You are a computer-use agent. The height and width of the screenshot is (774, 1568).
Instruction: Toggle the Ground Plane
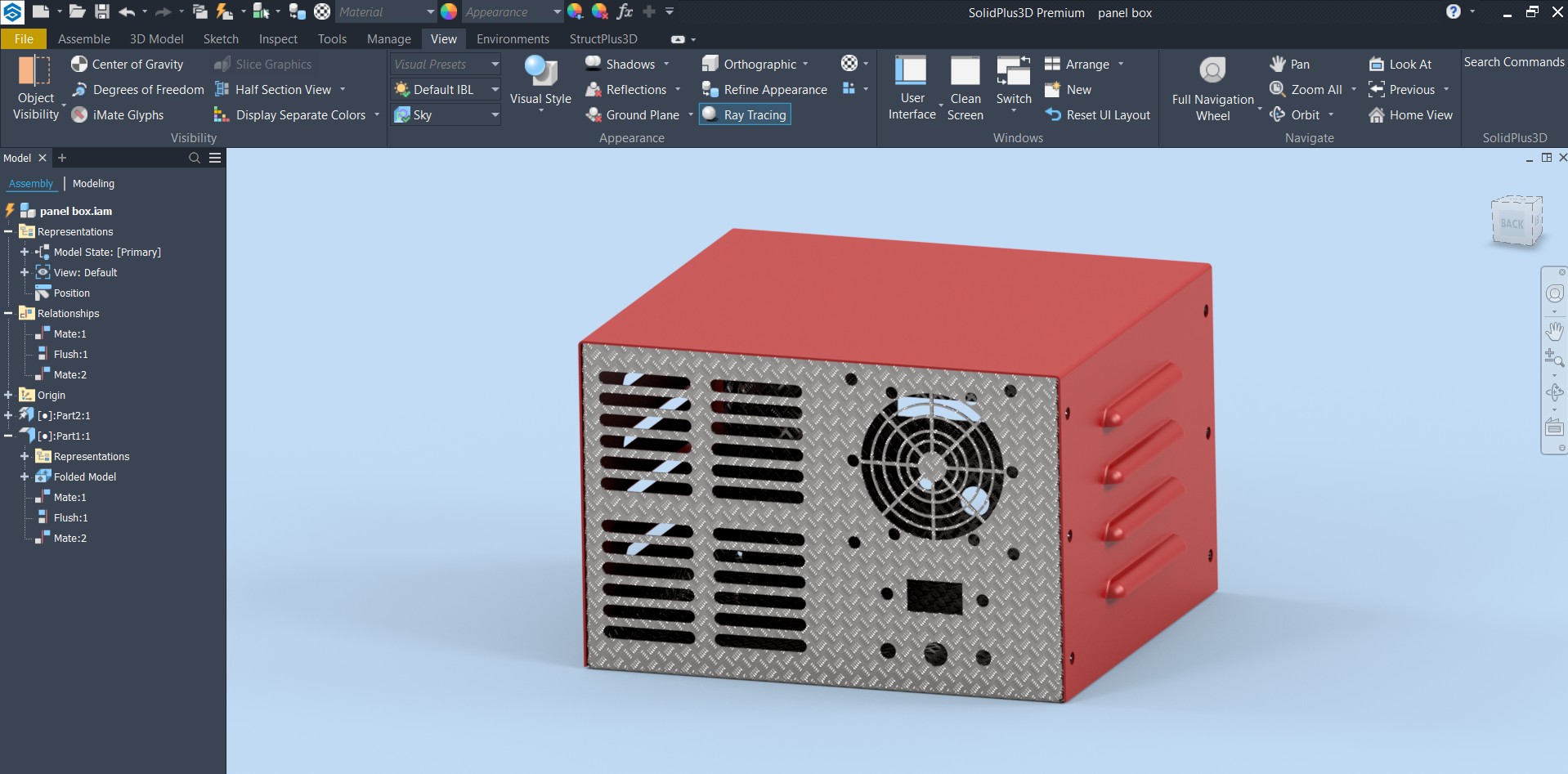pyautogui.click(x=632, y=115)
